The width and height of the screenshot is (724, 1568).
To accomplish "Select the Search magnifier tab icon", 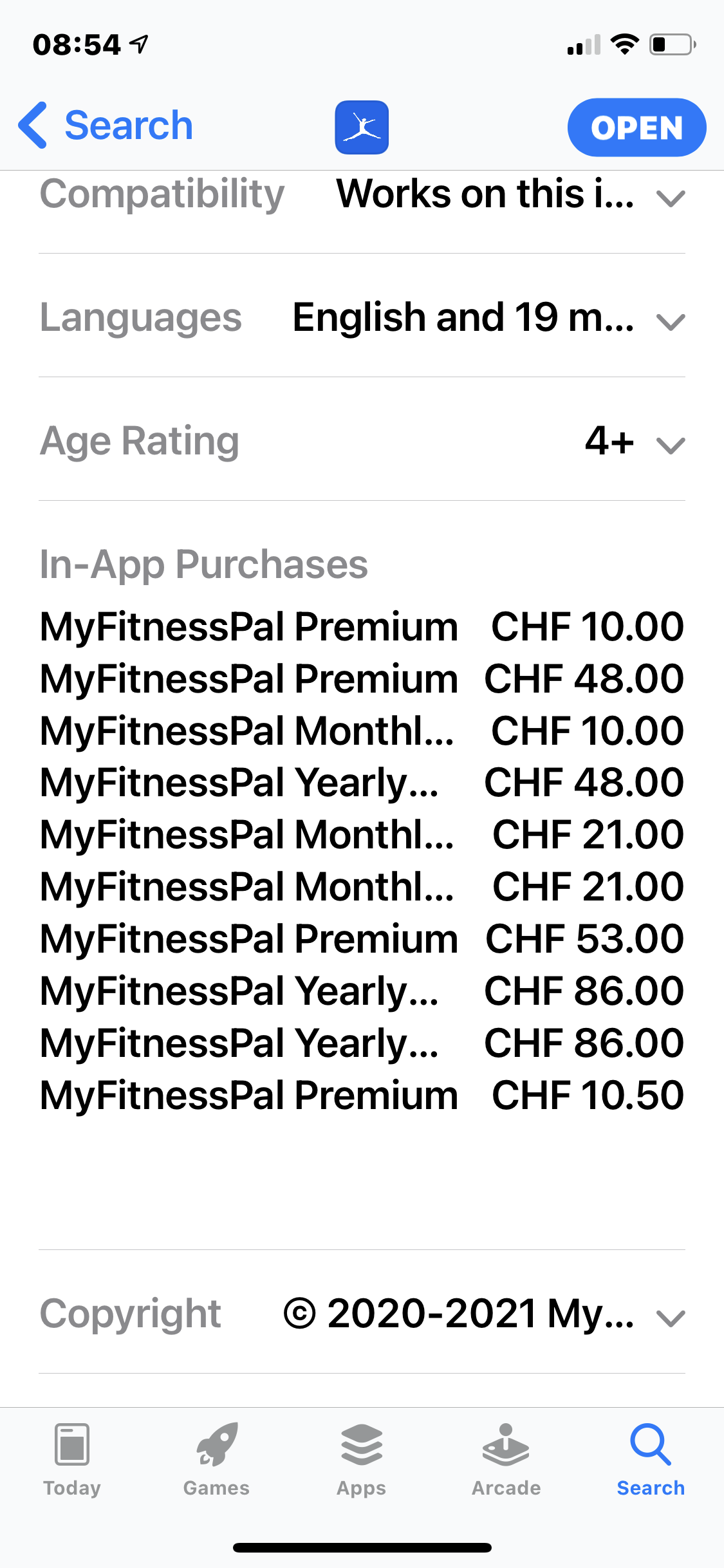I will [x=651, y=1444].
